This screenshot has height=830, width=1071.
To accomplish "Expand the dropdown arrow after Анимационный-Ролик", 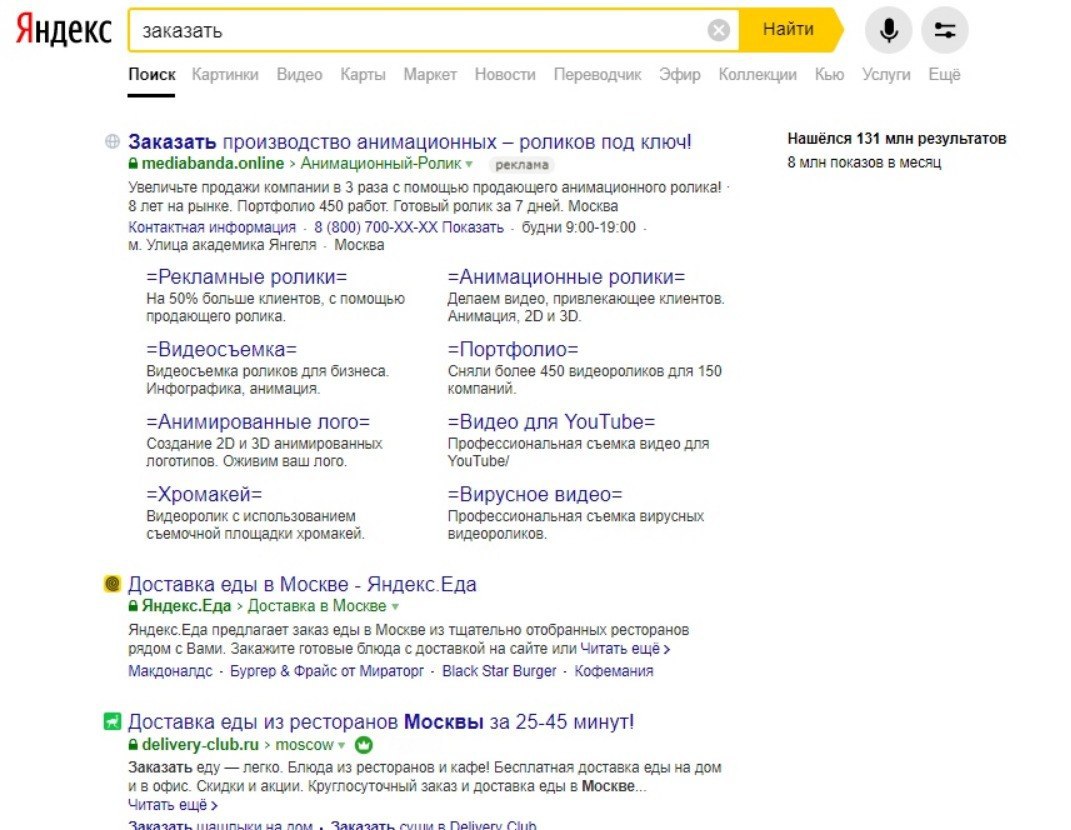I will coord(469,165).
